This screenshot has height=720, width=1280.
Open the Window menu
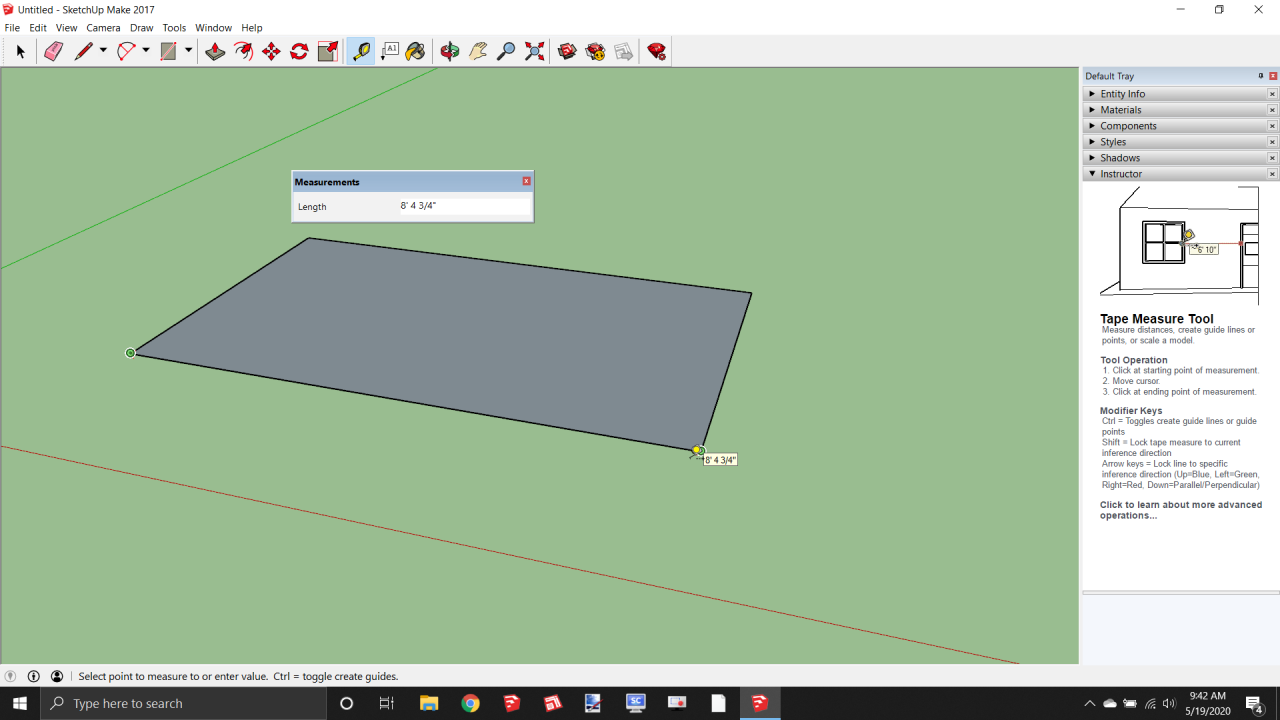point(213,28)
